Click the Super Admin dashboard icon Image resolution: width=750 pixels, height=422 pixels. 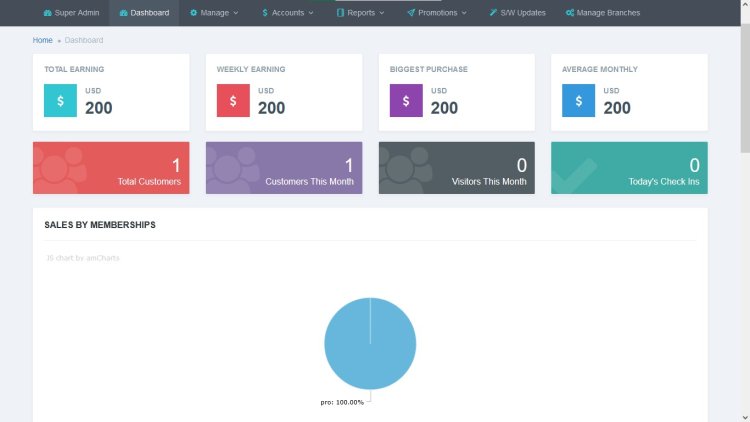point(47,13)
